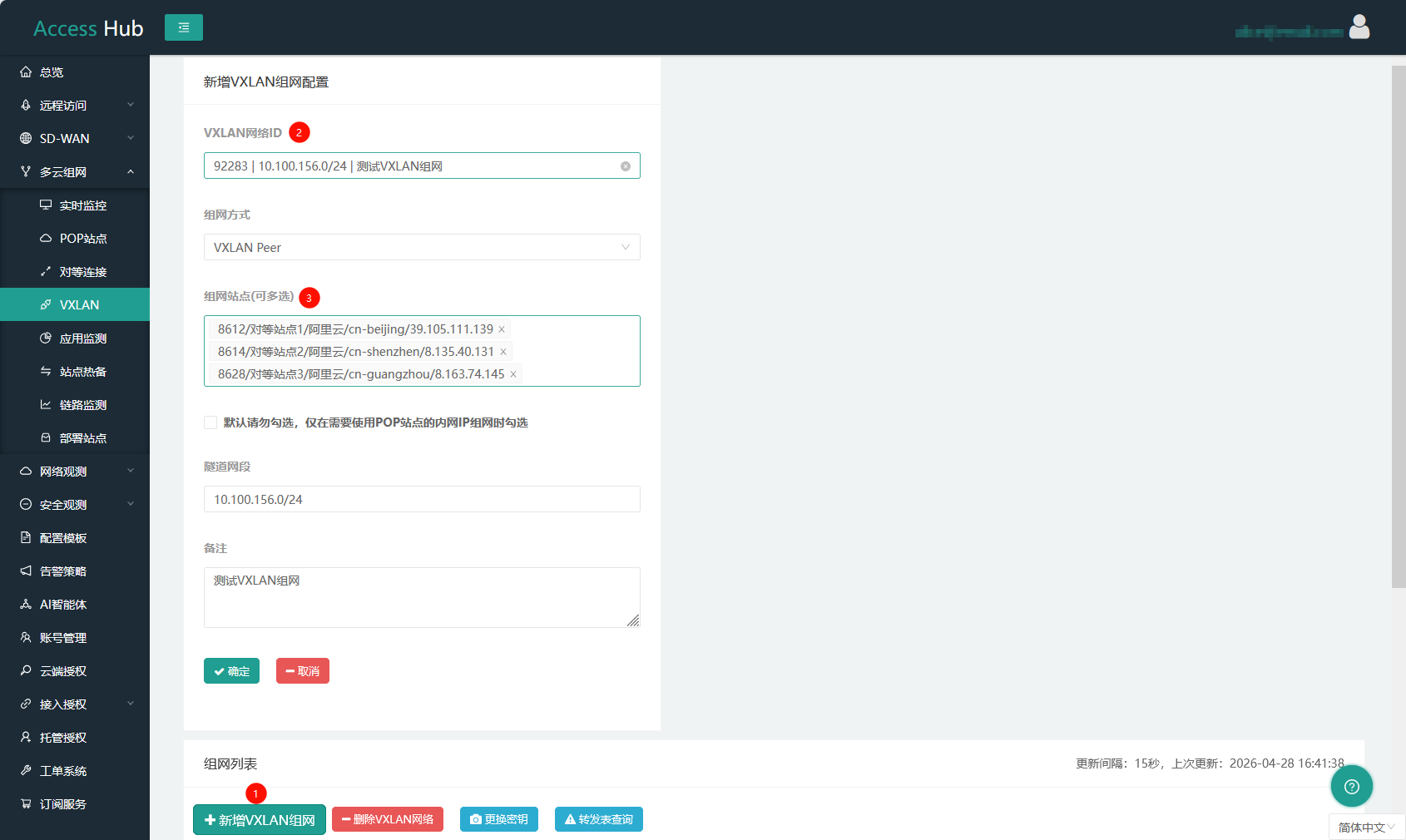The width and height of the screenshot is (1406, 840).
Task: Open the 实时监控 submenu item
Action: (x=75, y=205)
